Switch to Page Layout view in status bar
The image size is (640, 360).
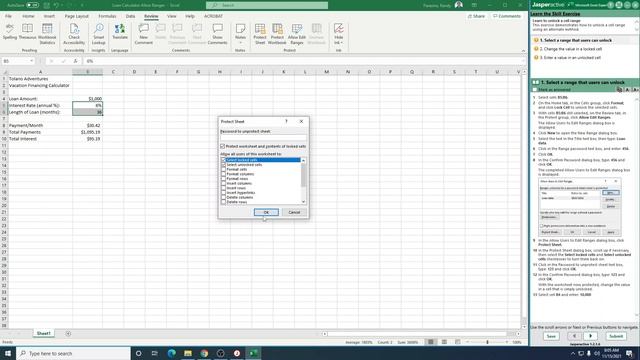pos(444,342)
